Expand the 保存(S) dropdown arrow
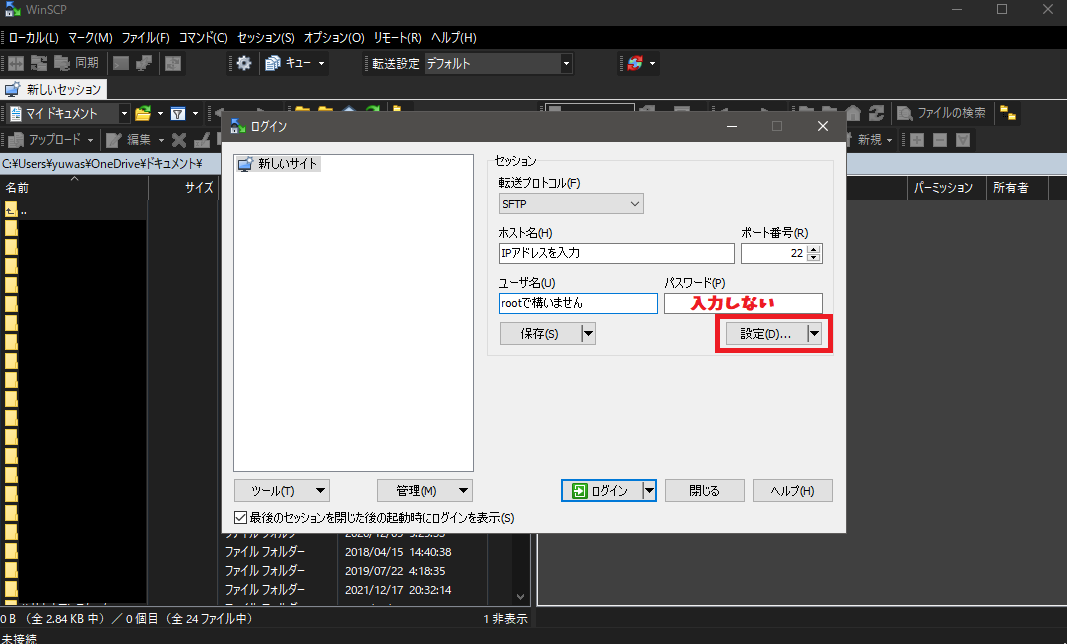 (x=589, y=334)
